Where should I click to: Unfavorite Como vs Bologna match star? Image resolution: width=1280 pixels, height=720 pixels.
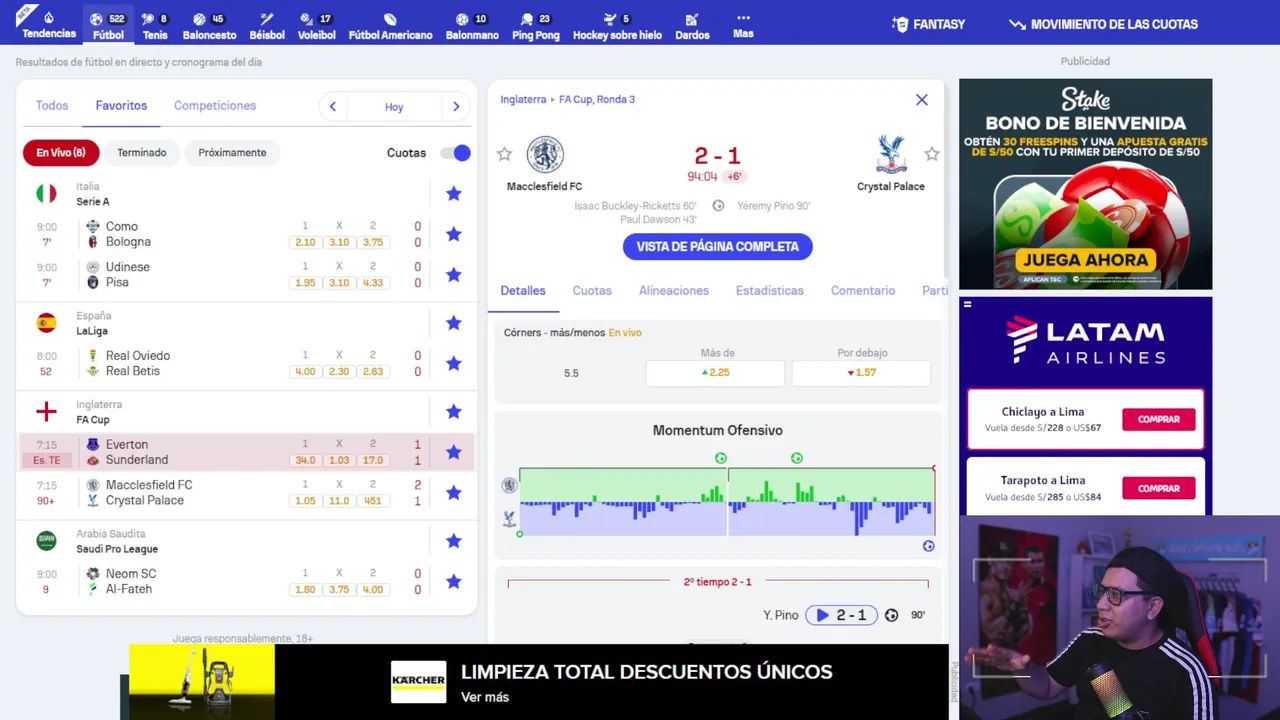tap(453, 234)
